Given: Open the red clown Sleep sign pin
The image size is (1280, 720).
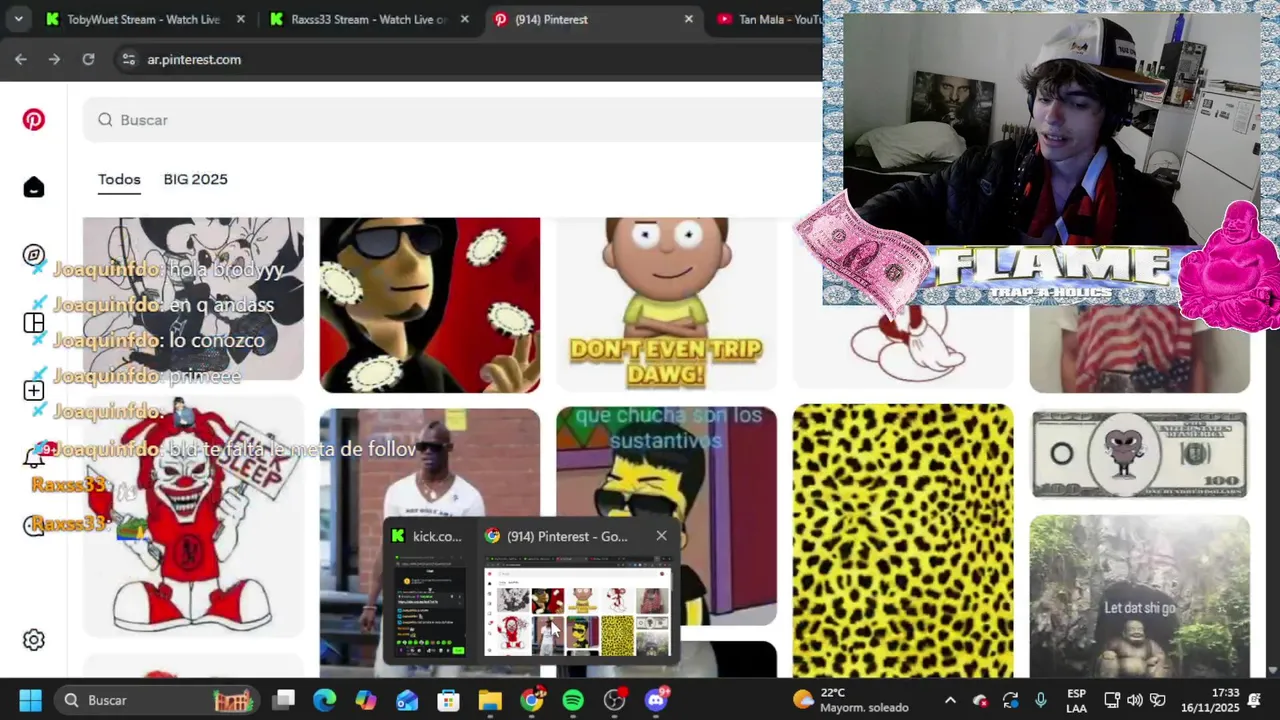Looking at the screenshot, I should [x=193, y=517].
